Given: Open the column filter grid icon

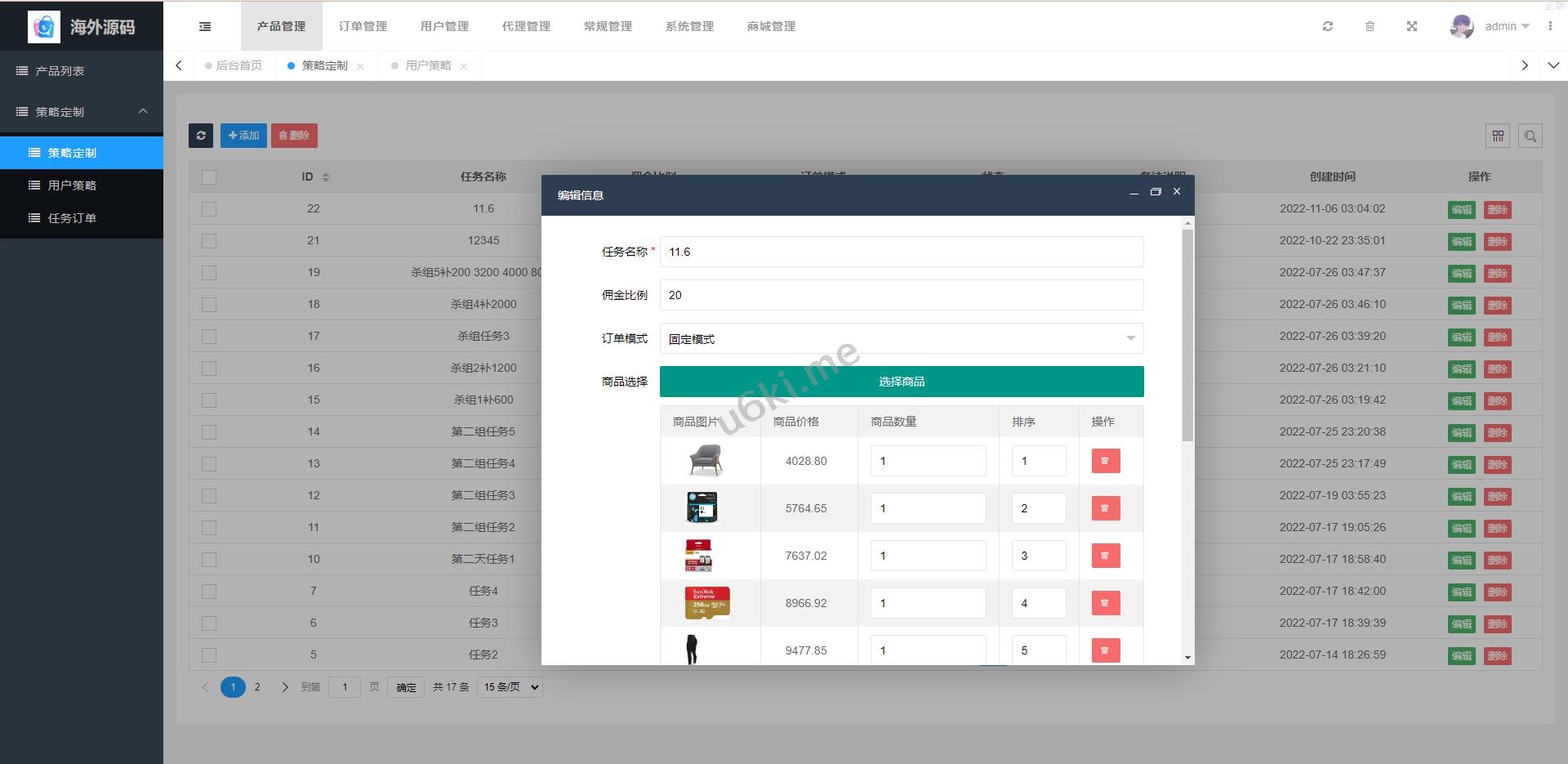Looking at the screenshot, I should [1498, 136].
